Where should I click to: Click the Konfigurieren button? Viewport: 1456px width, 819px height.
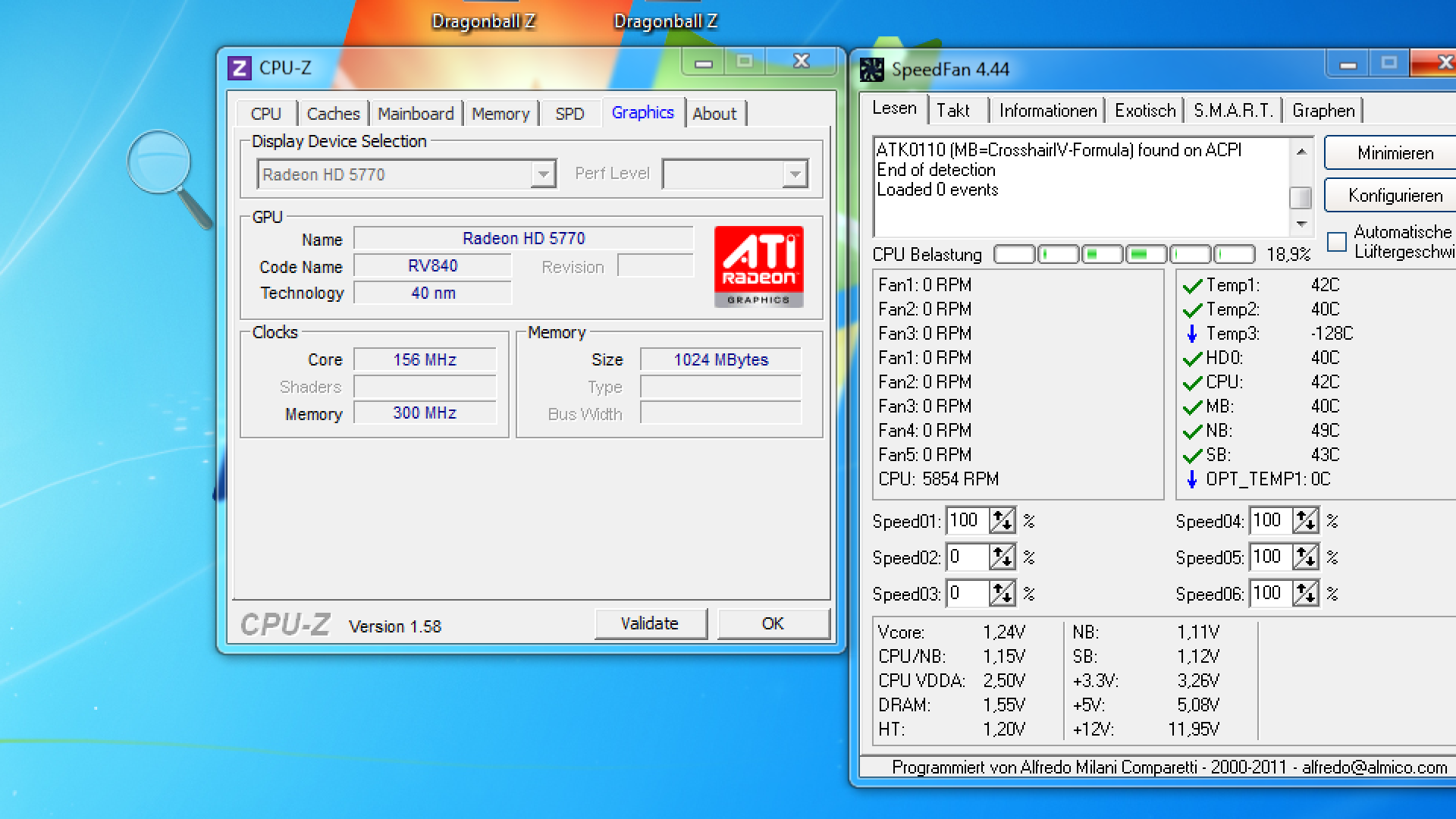[x=1394, y=196]
